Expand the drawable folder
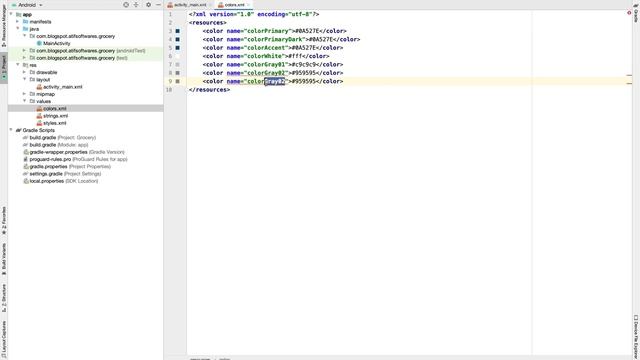Viewport: 640px width, 360px height. [24, 72]
